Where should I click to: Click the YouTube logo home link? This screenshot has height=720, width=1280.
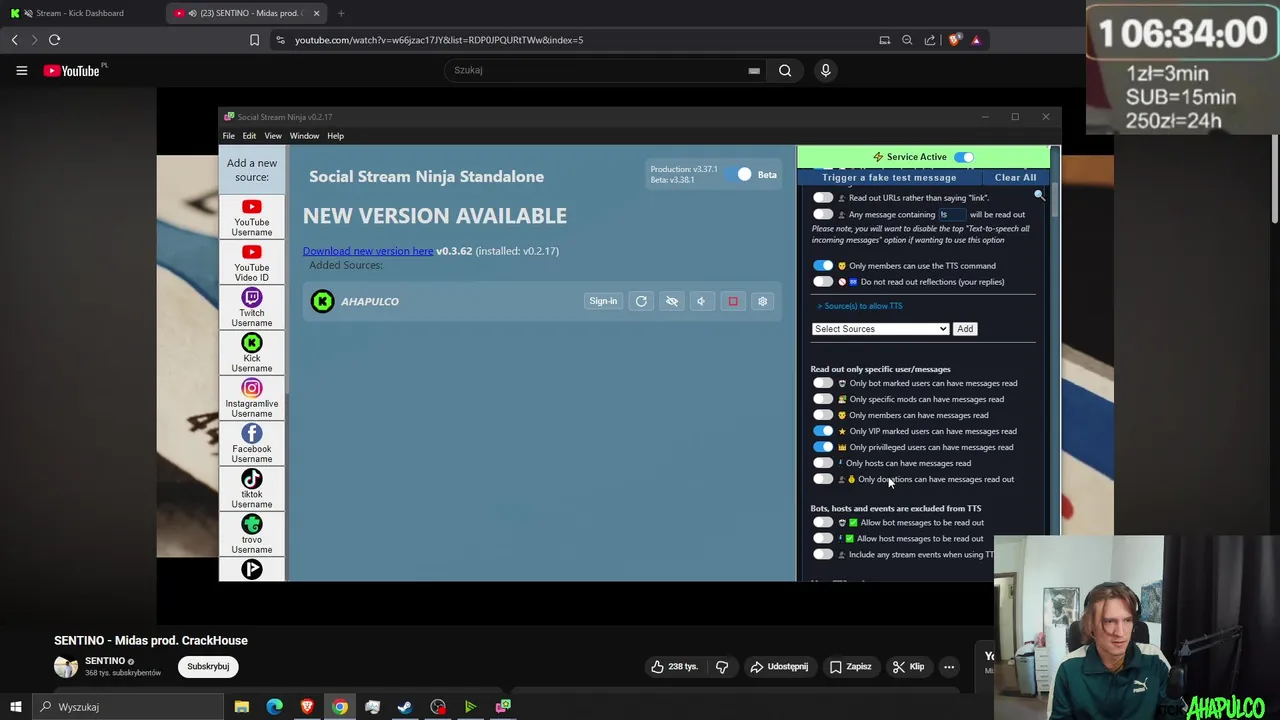pyautogui.click(x=71, y=70)
